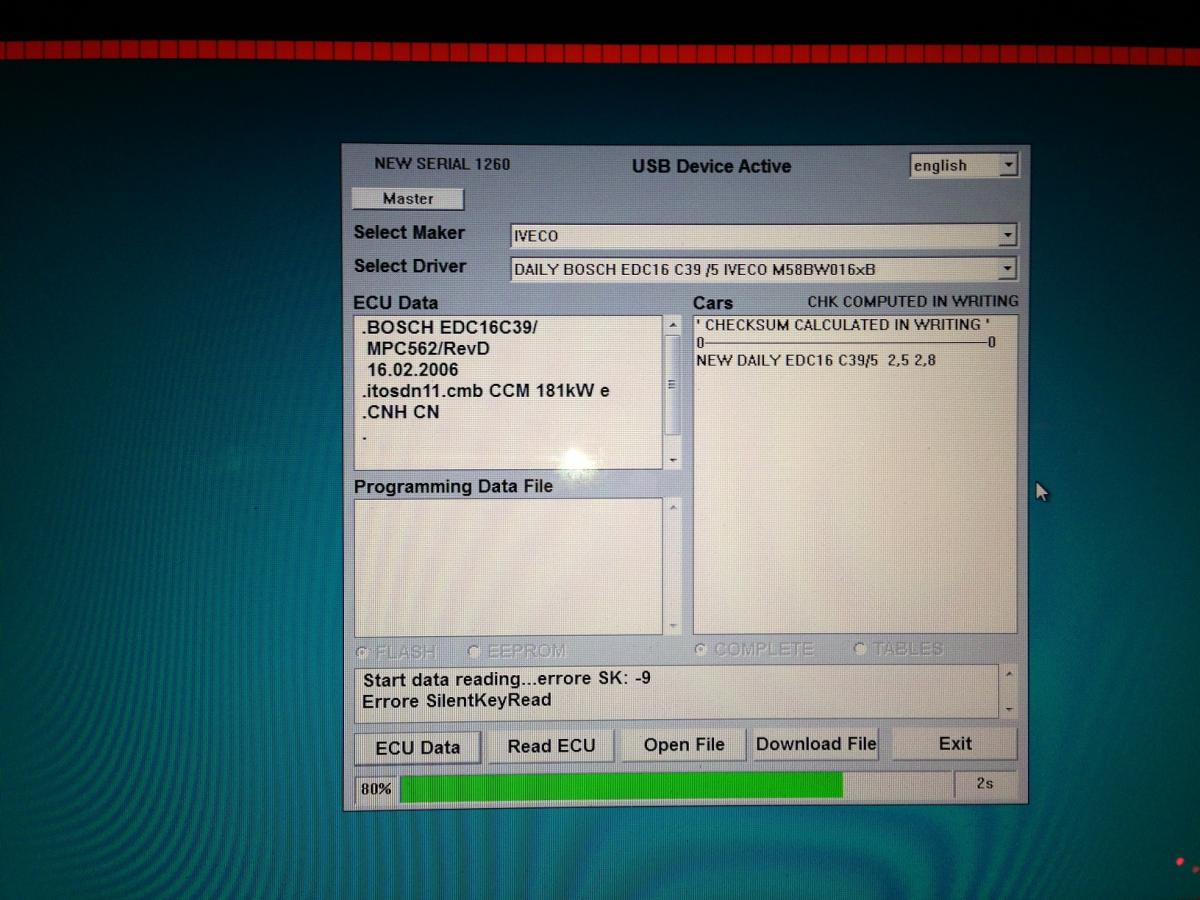This screenshot has height=900, width=1200.
Task: Click the Master button
Action: (x=408, y=199)
